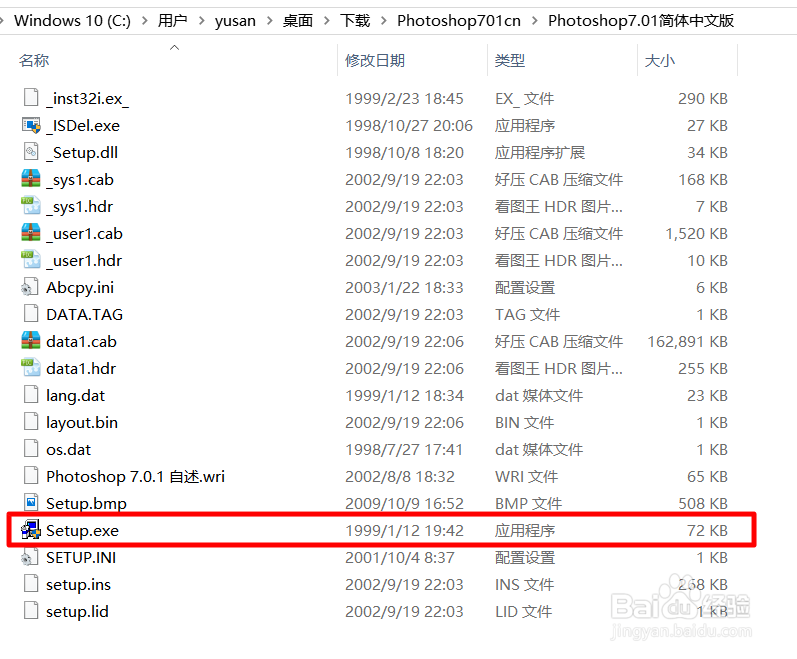797x659 pixels.
Task: Click the _inst32i.ex_ file icon
Action: coord(31,98)
